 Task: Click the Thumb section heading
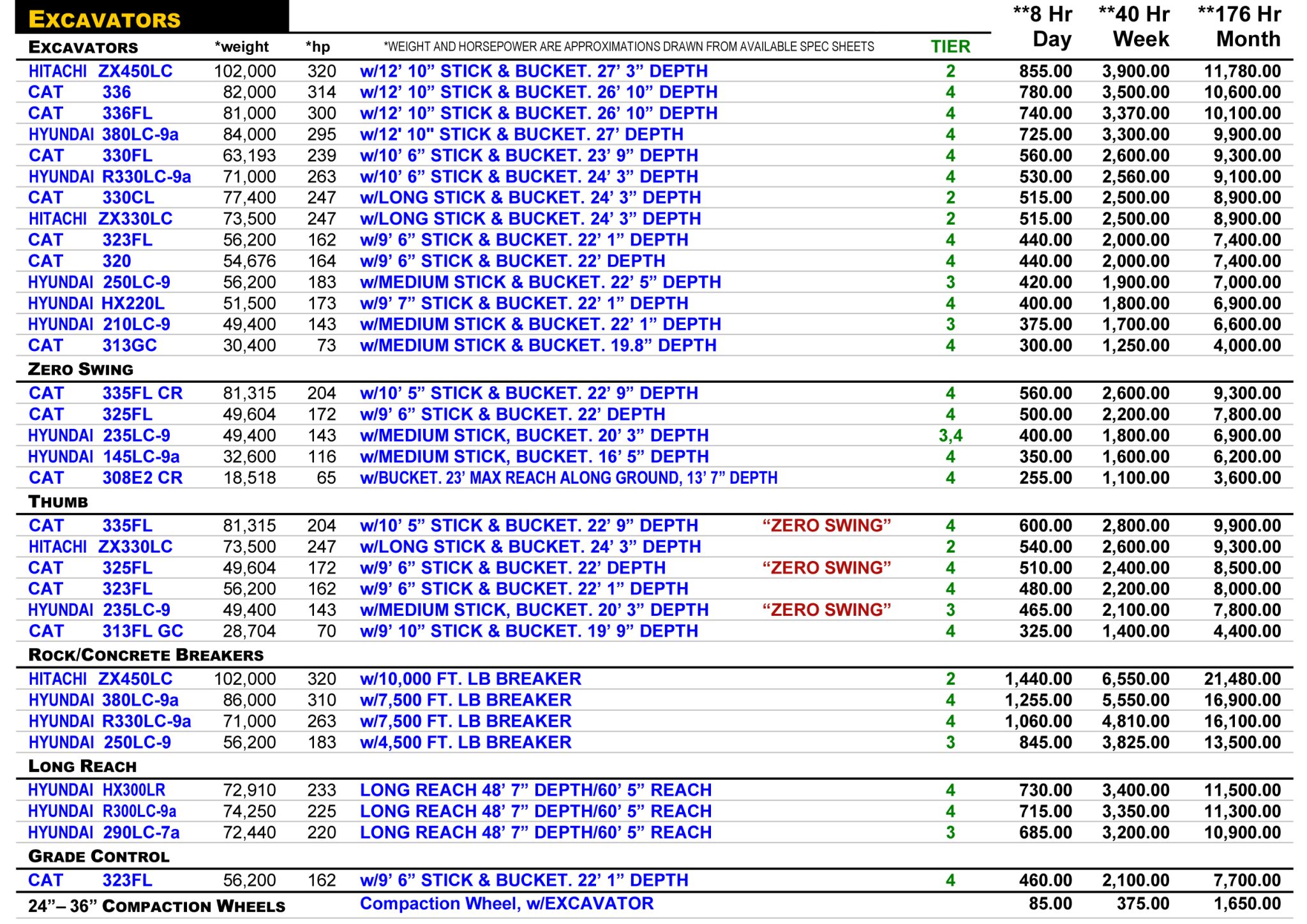coord(58,502)
